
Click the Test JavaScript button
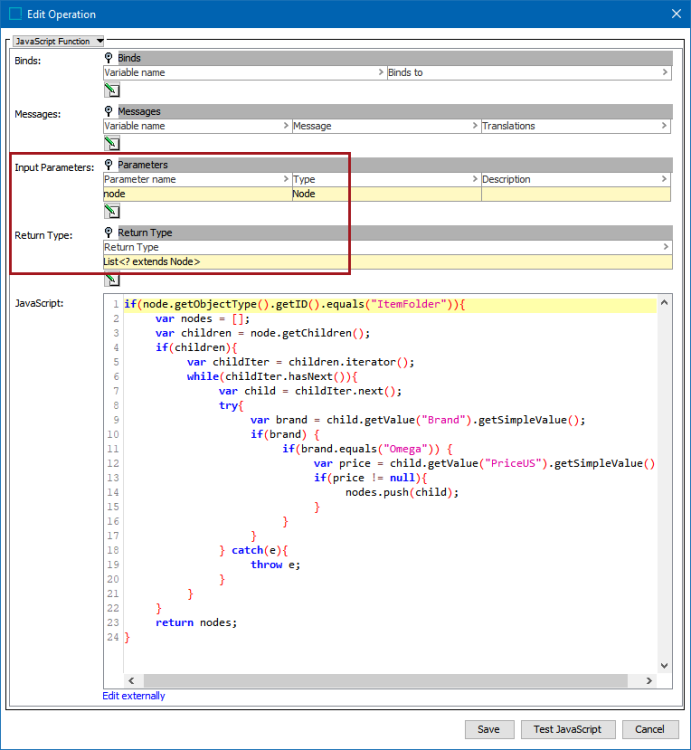(568, 729)
